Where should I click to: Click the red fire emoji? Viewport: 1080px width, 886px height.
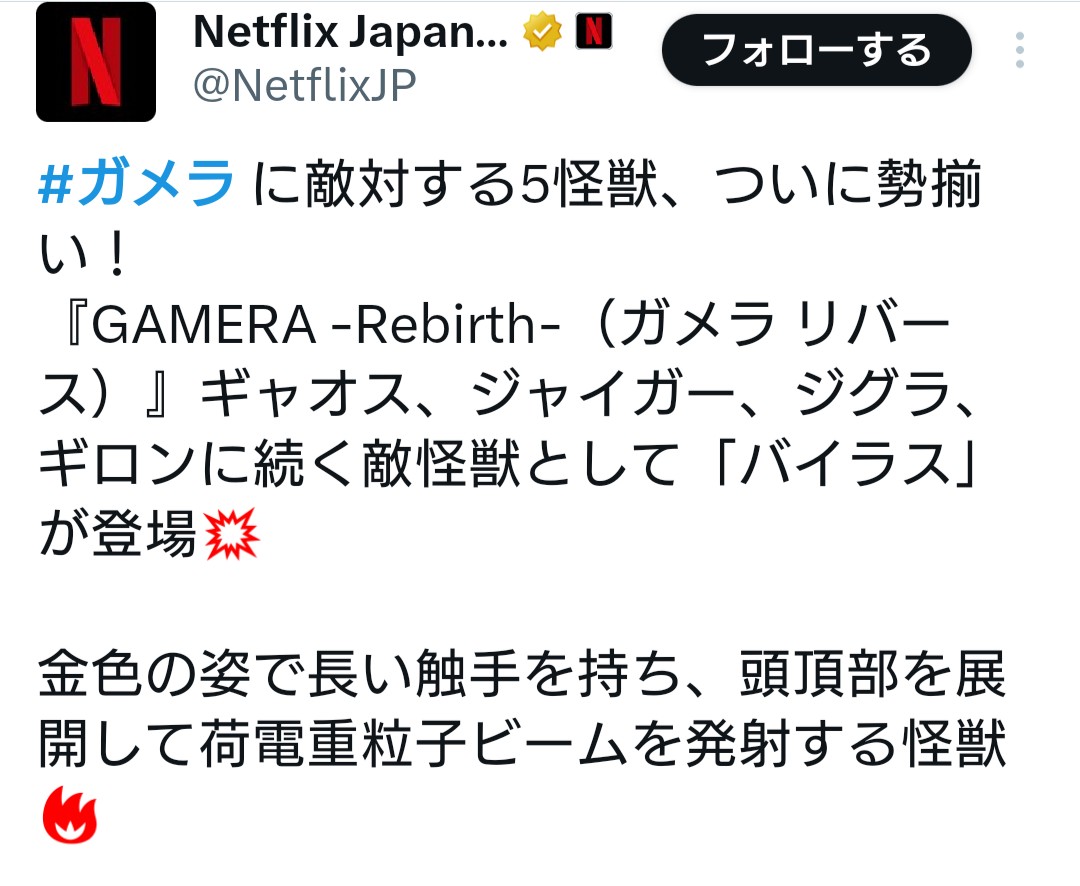pyautogui.click(x=70, y=815)
